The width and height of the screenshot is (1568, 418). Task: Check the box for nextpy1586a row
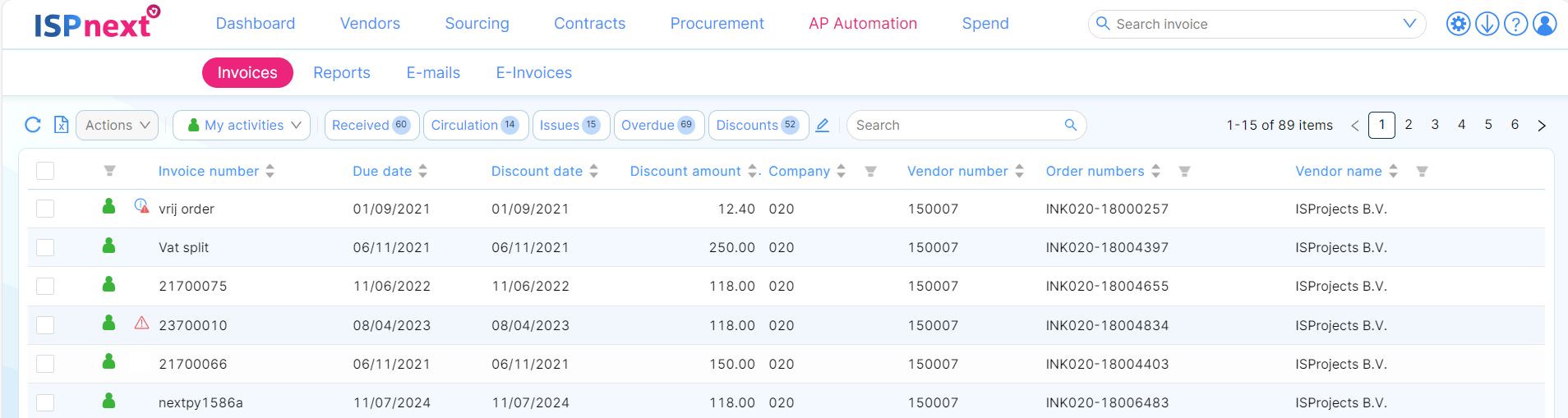coord(45,402)
